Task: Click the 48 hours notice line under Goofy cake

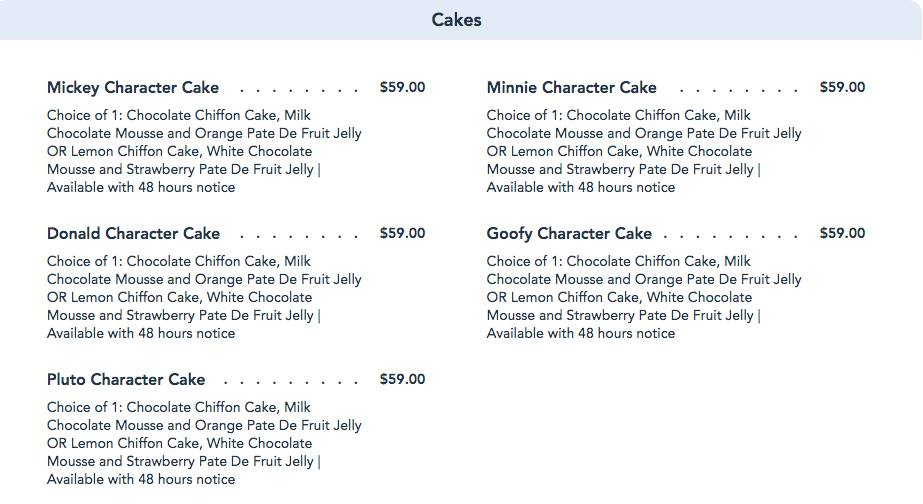Action: (581, 334)
